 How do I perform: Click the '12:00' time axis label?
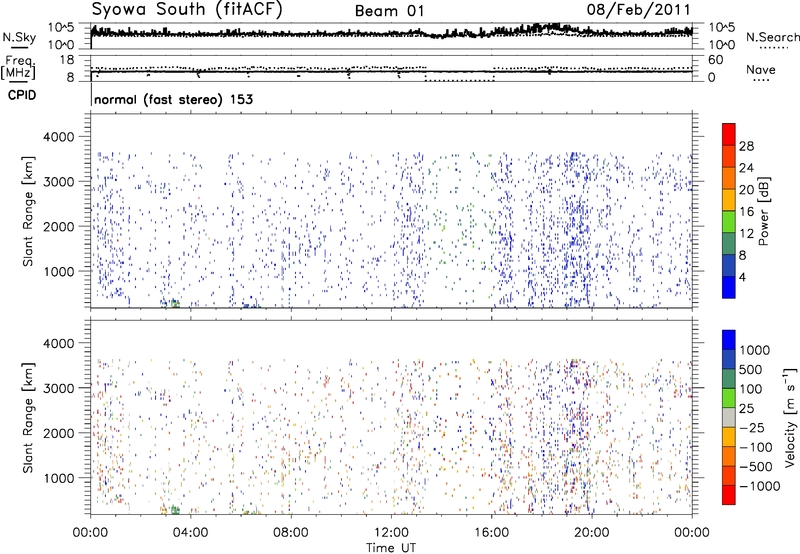point(391,533)
